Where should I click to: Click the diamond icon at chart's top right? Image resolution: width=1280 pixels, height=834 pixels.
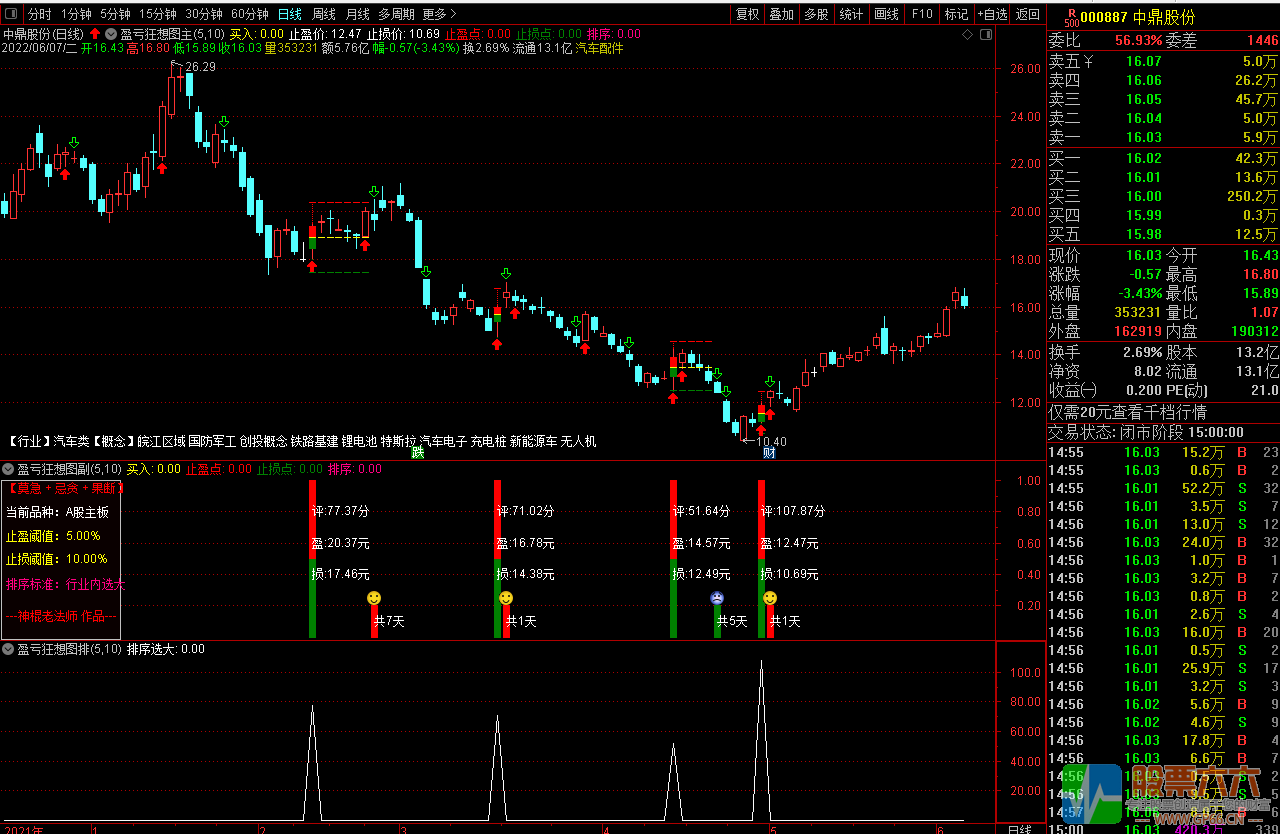click(x=968, y=35)
